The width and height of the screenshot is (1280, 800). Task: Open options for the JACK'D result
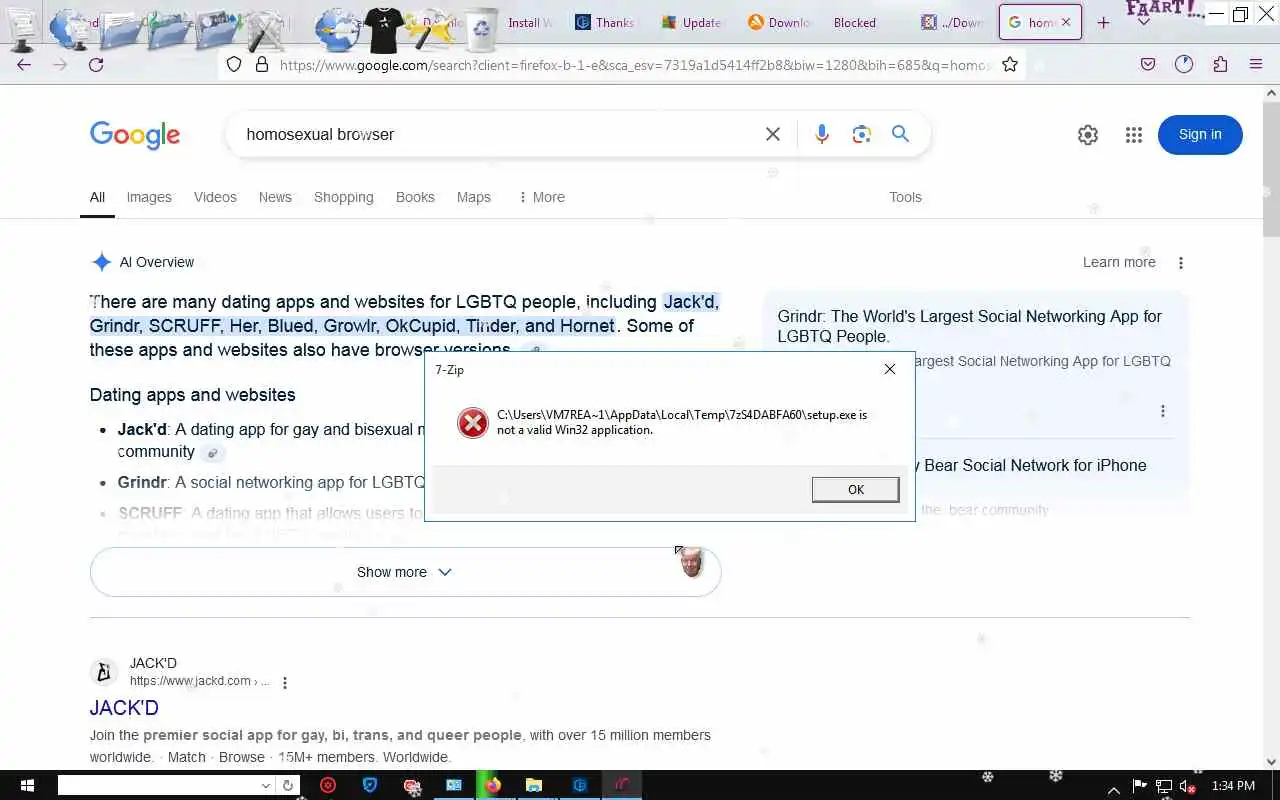285,683
